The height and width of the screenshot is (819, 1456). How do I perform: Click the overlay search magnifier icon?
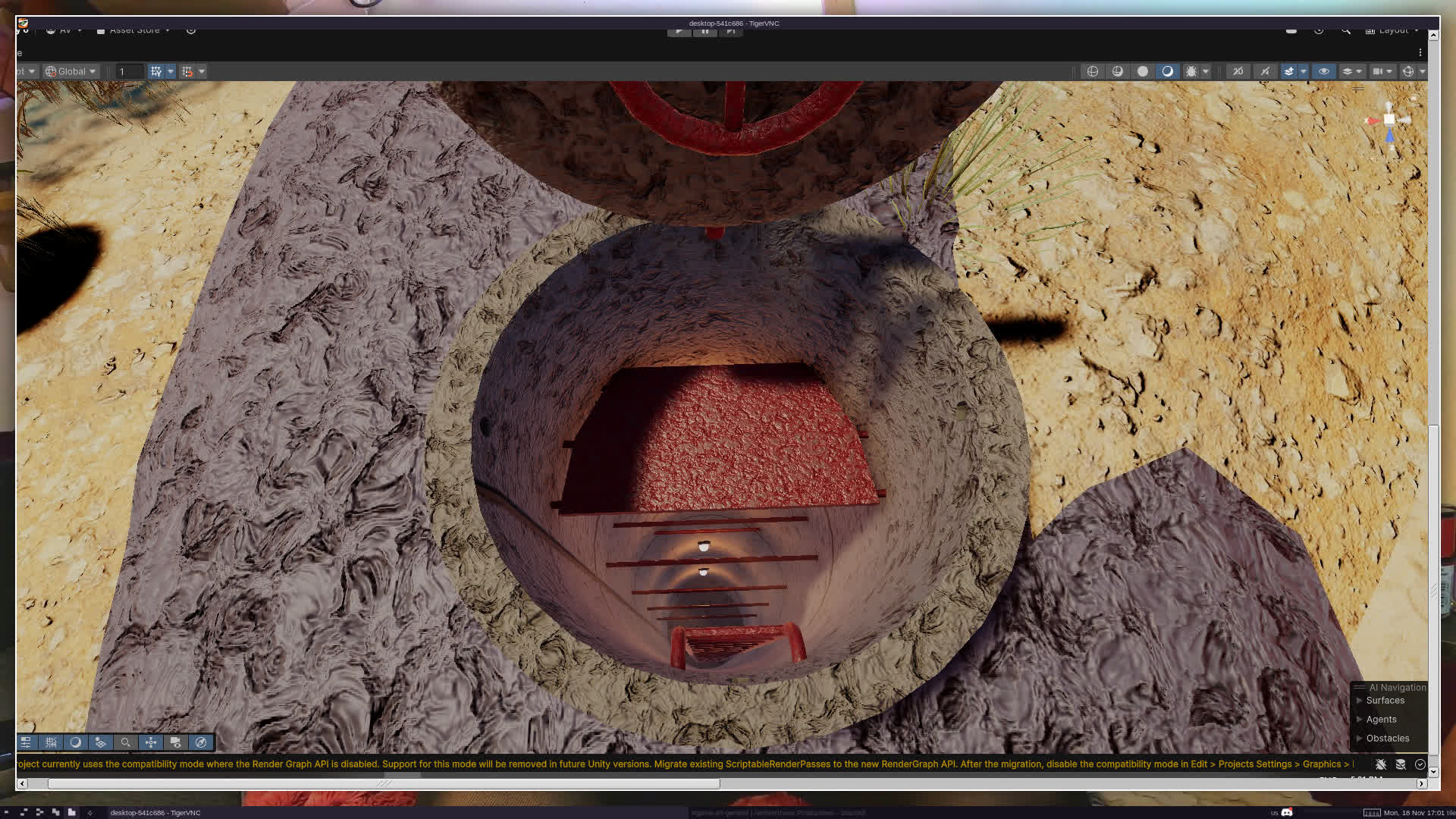pyautogui.click(x=126, y=742)
